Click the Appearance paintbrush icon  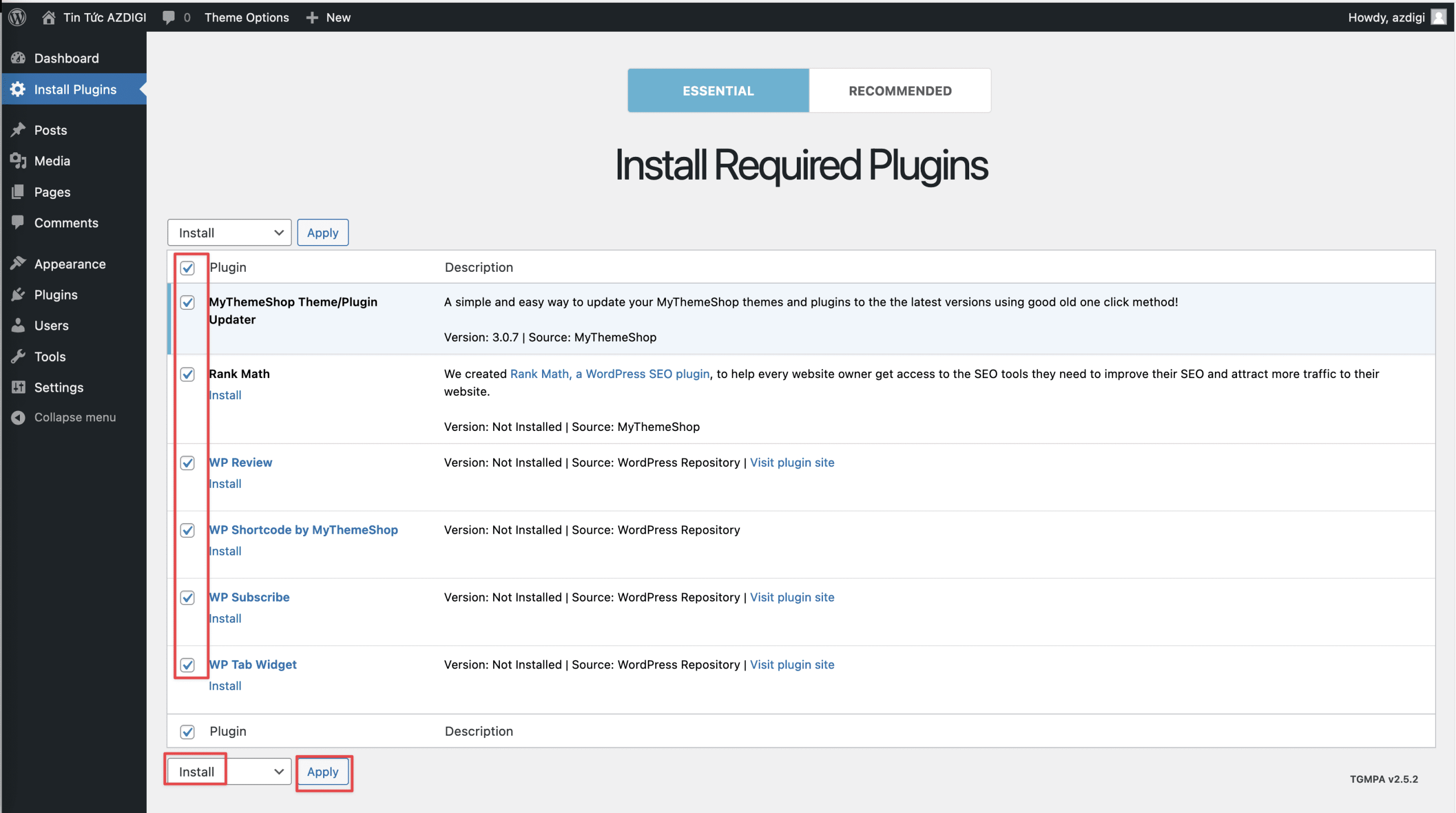coord(18,264)
